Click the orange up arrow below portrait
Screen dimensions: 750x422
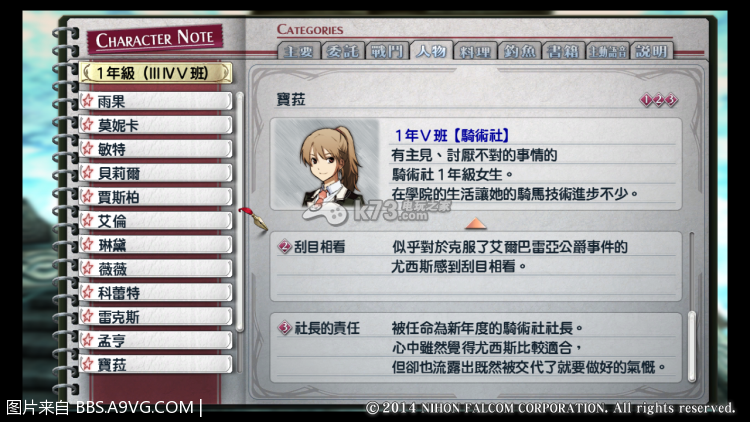click(x=475, y=223)
